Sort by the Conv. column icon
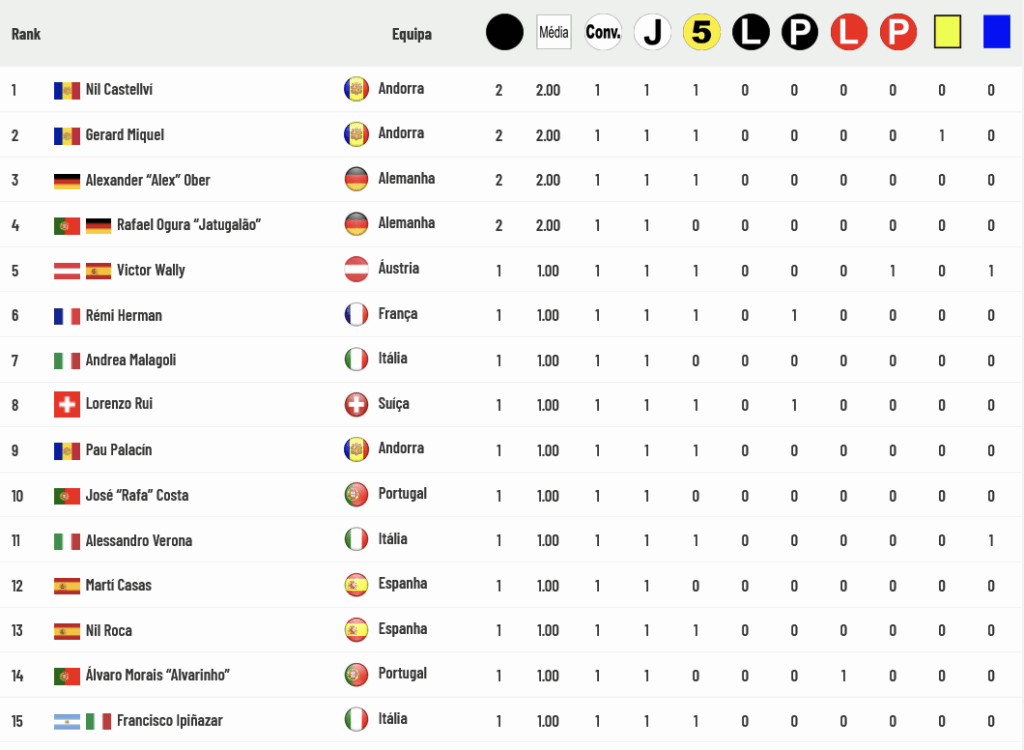1024x750 pixels. (x=603, y=32)
